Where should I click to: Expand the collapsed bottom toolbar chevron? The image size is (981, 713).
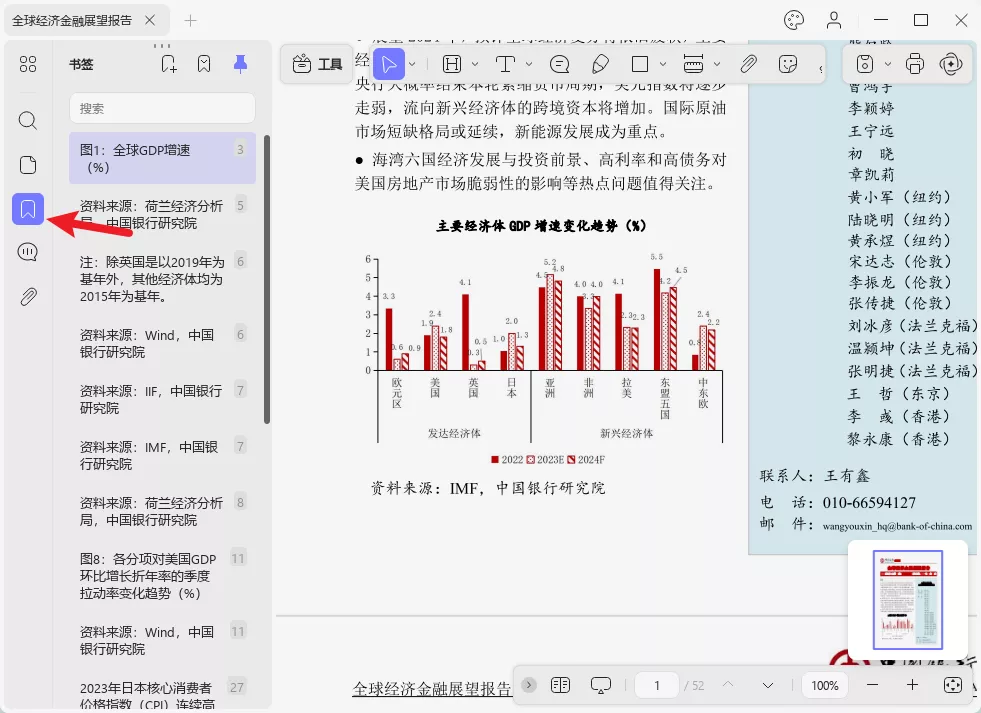(528, 685)
